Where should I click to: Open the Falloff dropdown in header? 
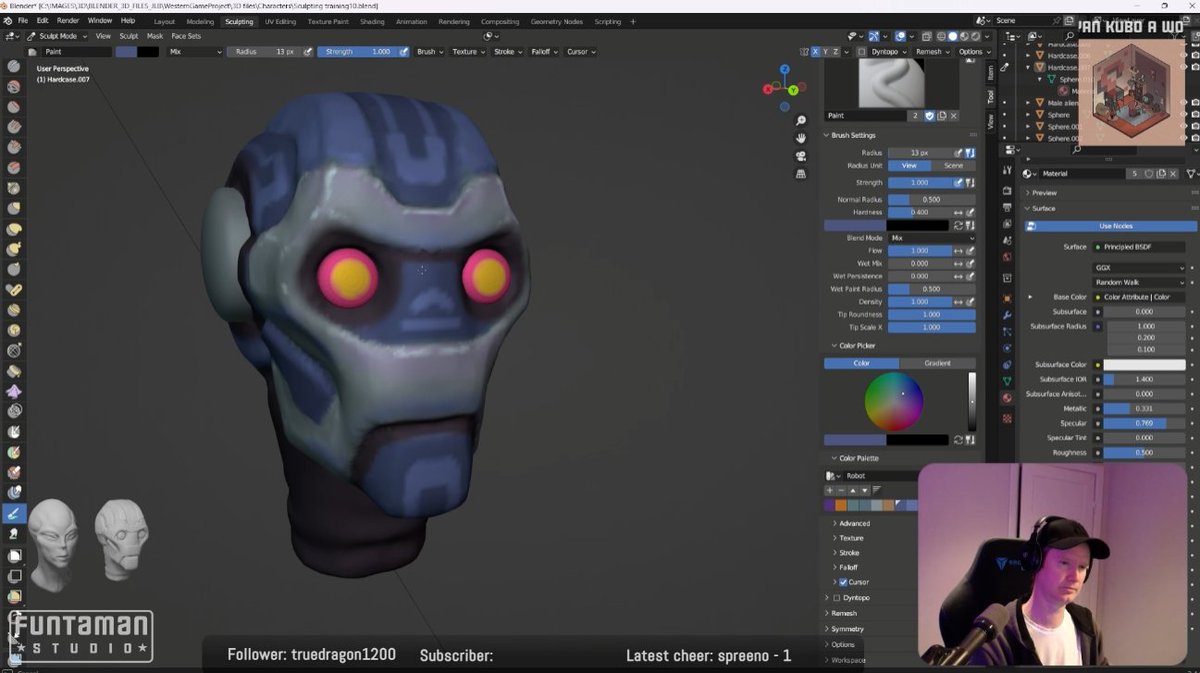544,51
